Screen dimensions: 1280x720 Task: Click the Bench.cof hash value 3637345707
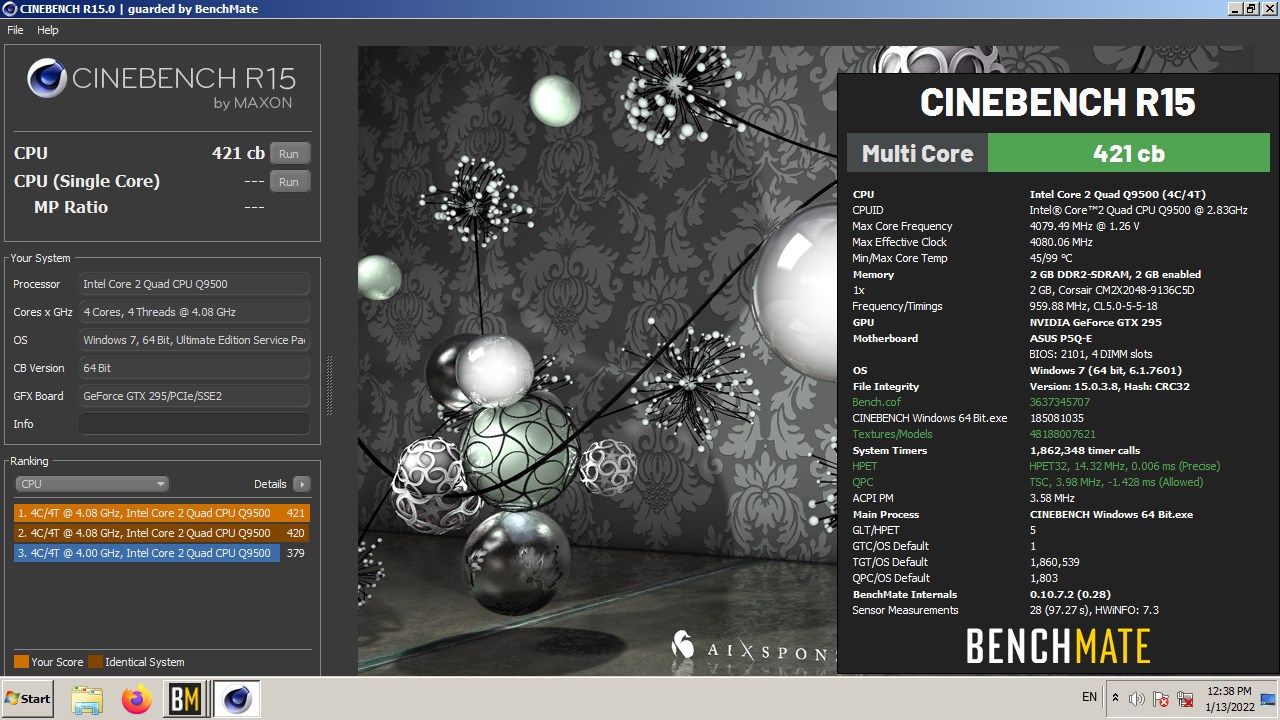(1060, 402)
